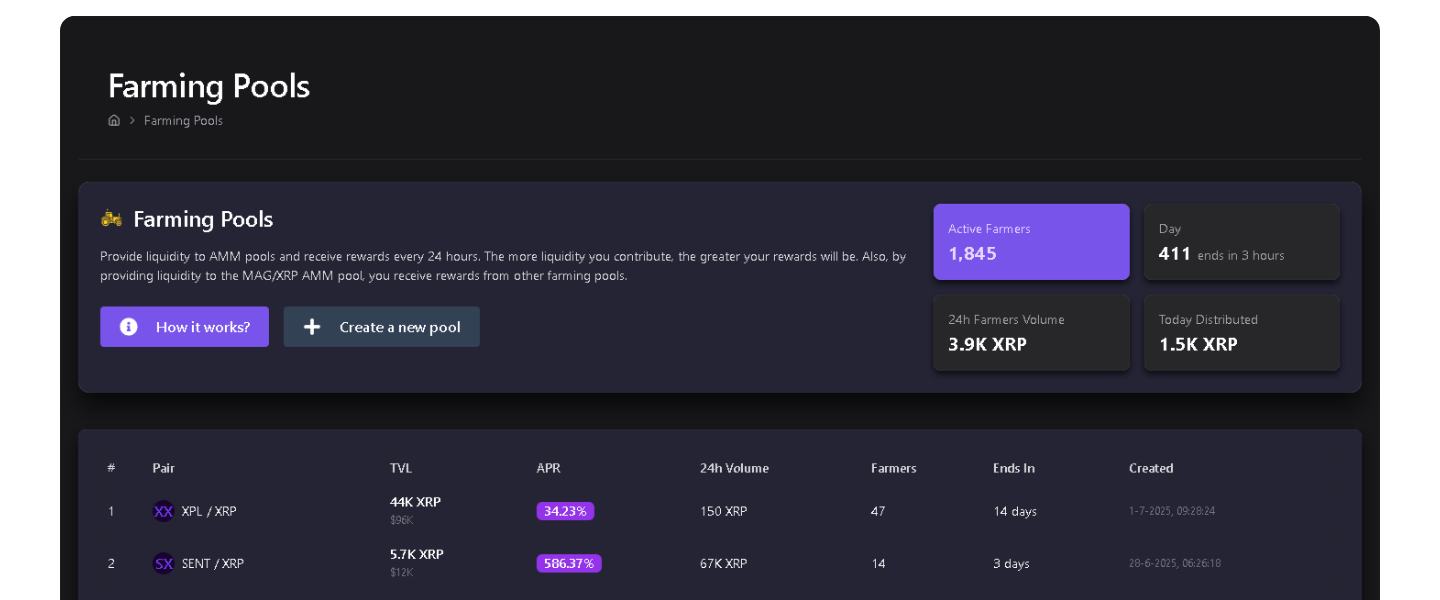Open the 24h Farmers Volume card

[1031, 333]
